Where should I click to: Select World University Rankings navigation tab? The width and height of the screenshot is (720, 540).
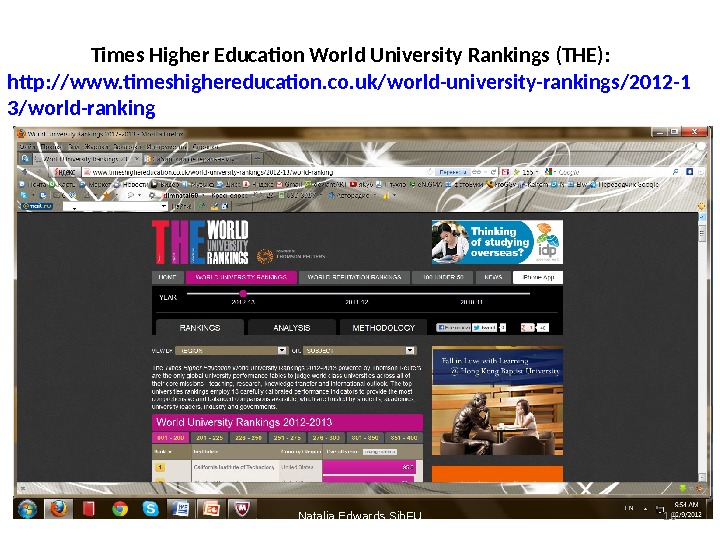coord(241,277)
